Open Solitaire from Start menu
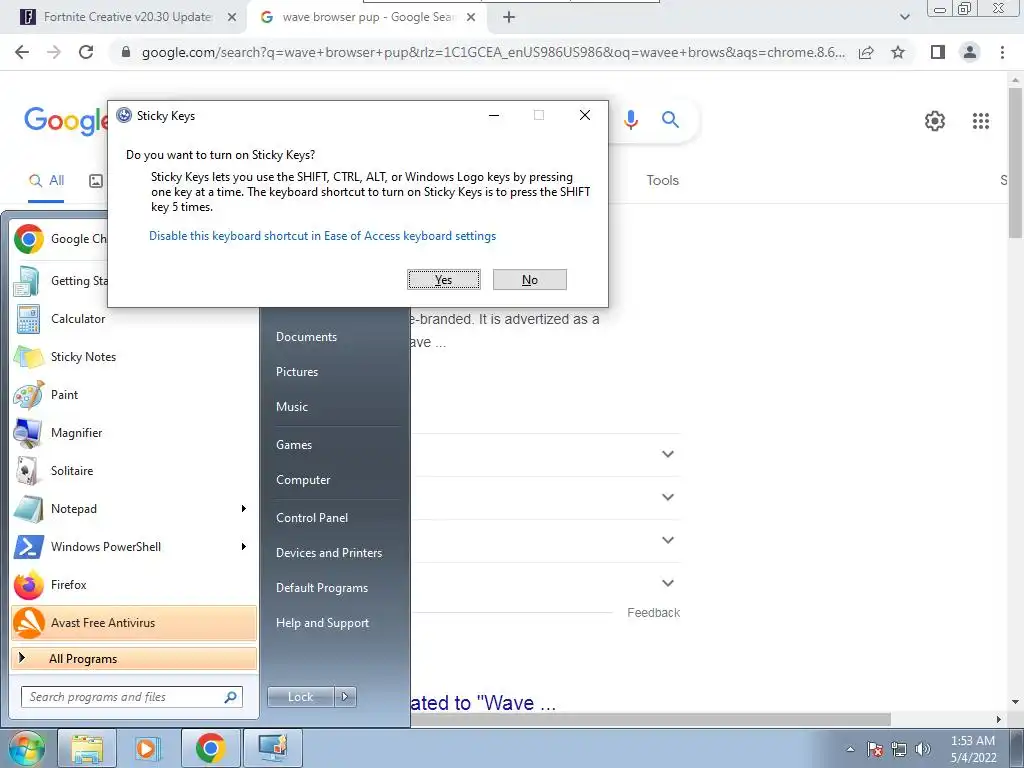 click(135, 470)
